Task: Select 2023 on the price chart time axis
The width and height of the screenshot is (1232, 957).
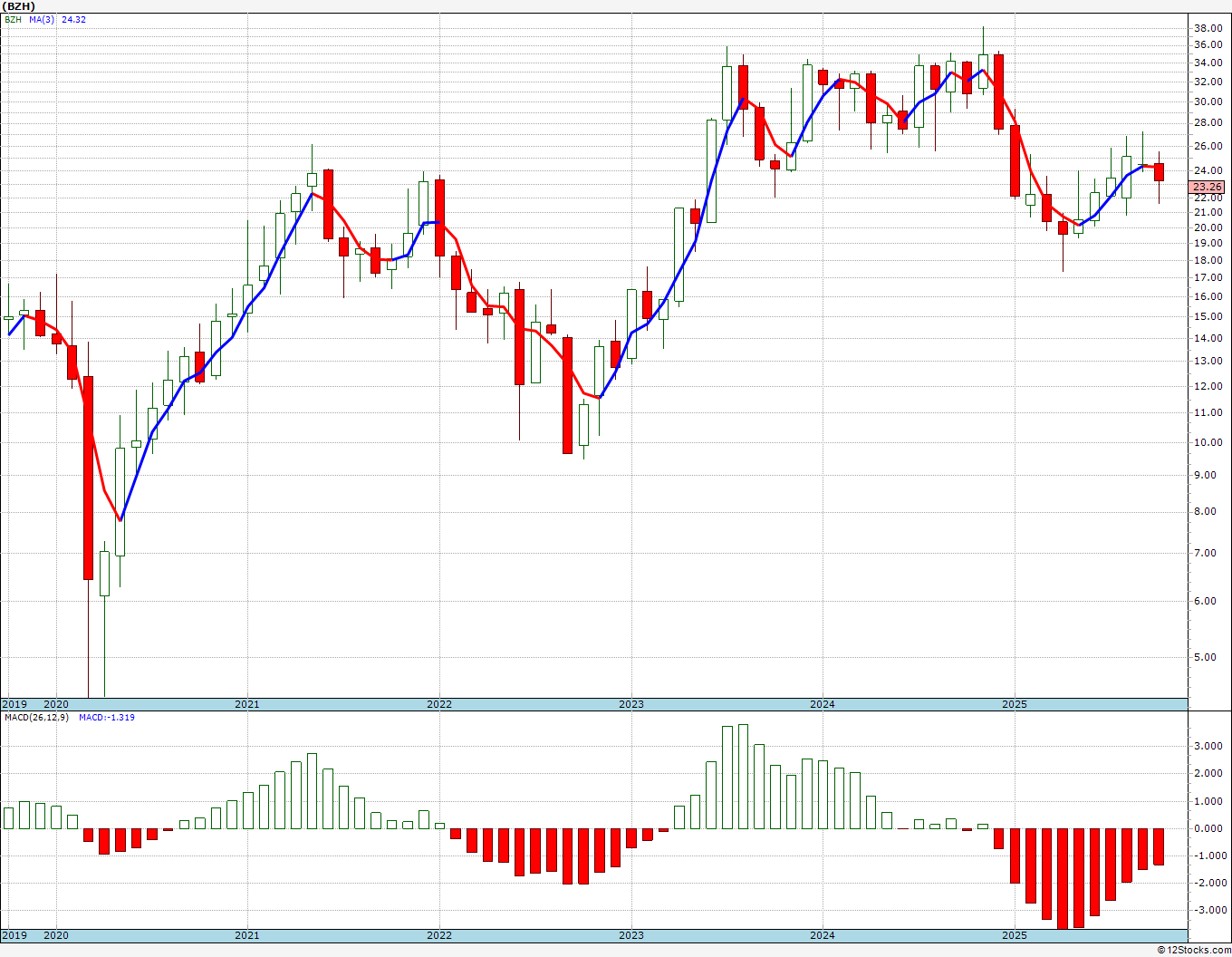Action: click(x=631, y=704)
